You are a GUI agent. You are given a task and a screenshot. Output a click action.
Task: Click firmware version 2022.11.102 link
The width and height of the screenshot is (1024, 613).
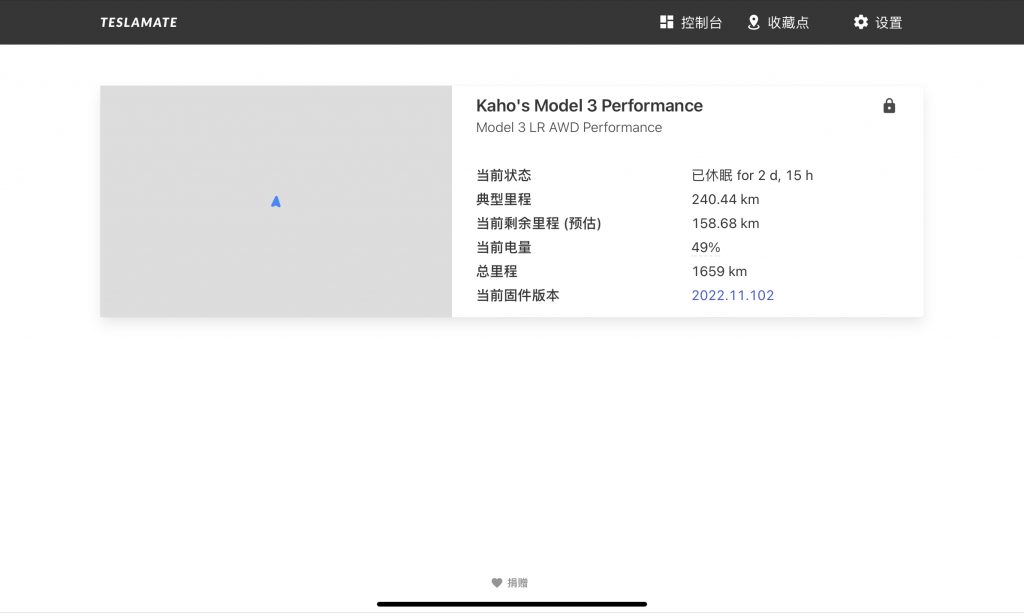point(732,295)
